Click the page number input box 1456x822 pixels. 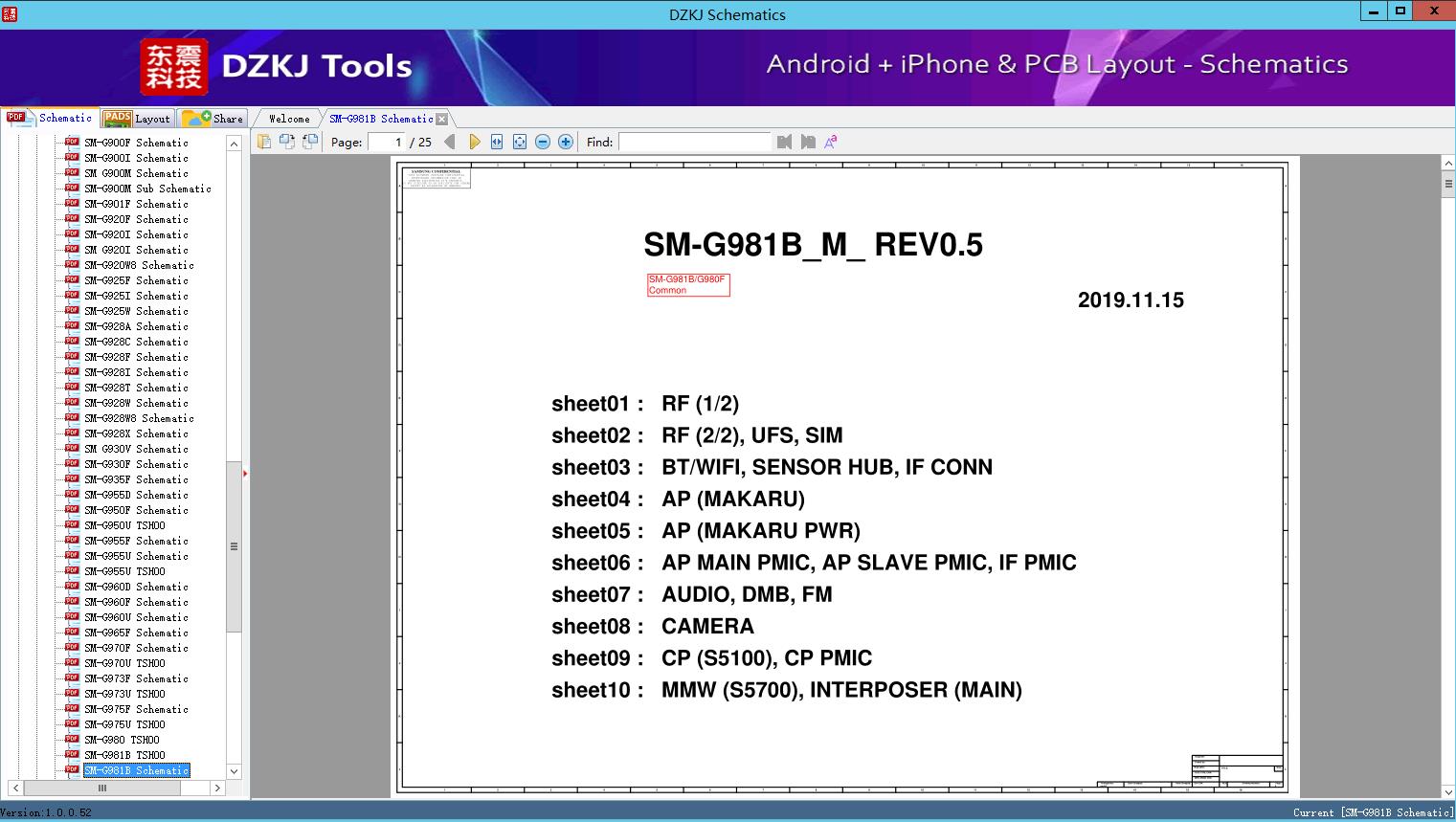(x=387, y=142)
